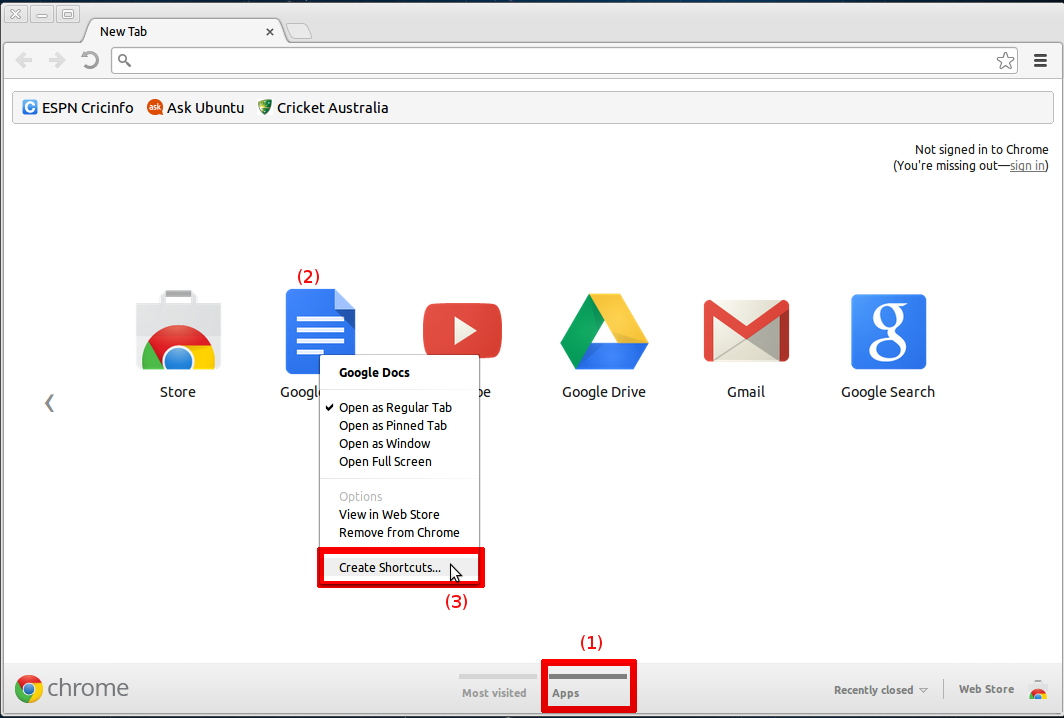Click the back navigation arrow
The height and width of the screenshot is (718, 1064).
24,60
